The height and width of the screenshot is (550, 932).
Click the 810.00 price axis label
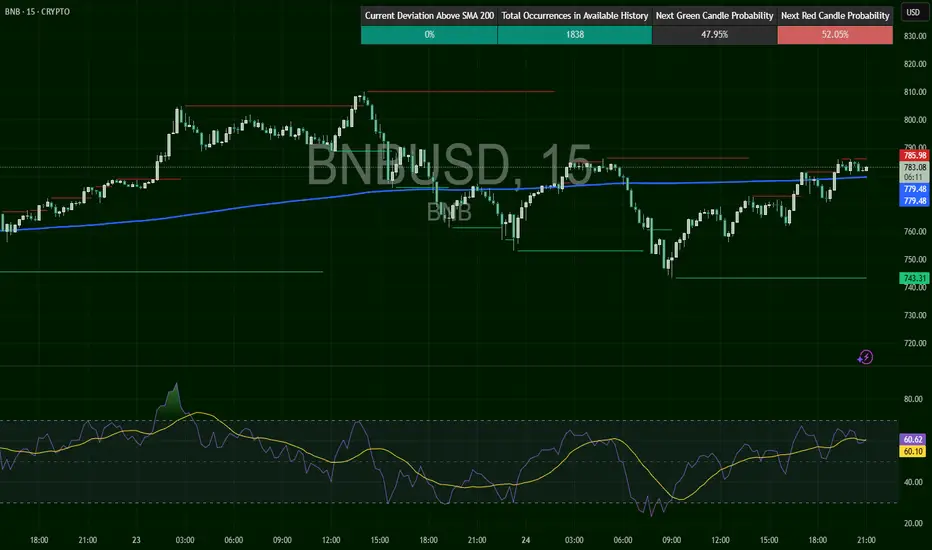pos(915,92)
